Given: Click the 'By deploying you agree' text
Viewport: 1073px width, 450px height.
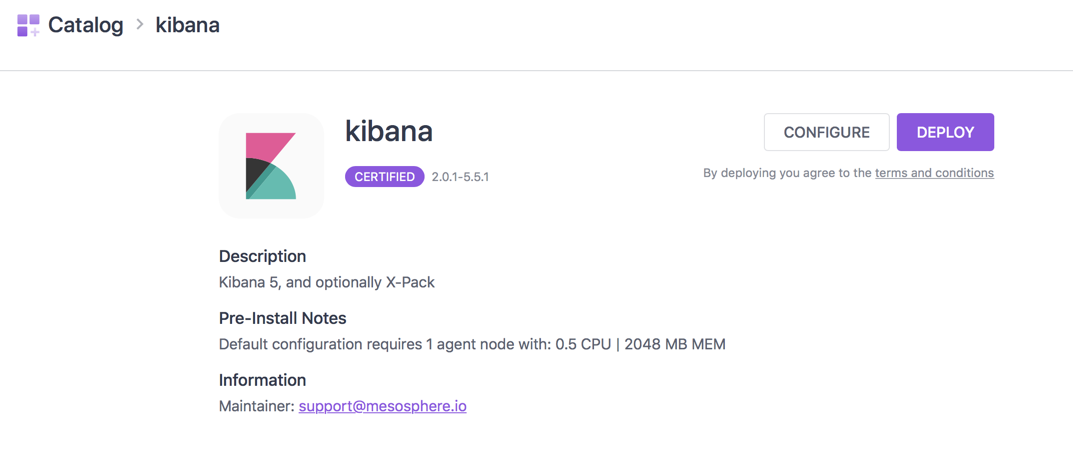Looking at the screenshot, I should coord(787,173).
